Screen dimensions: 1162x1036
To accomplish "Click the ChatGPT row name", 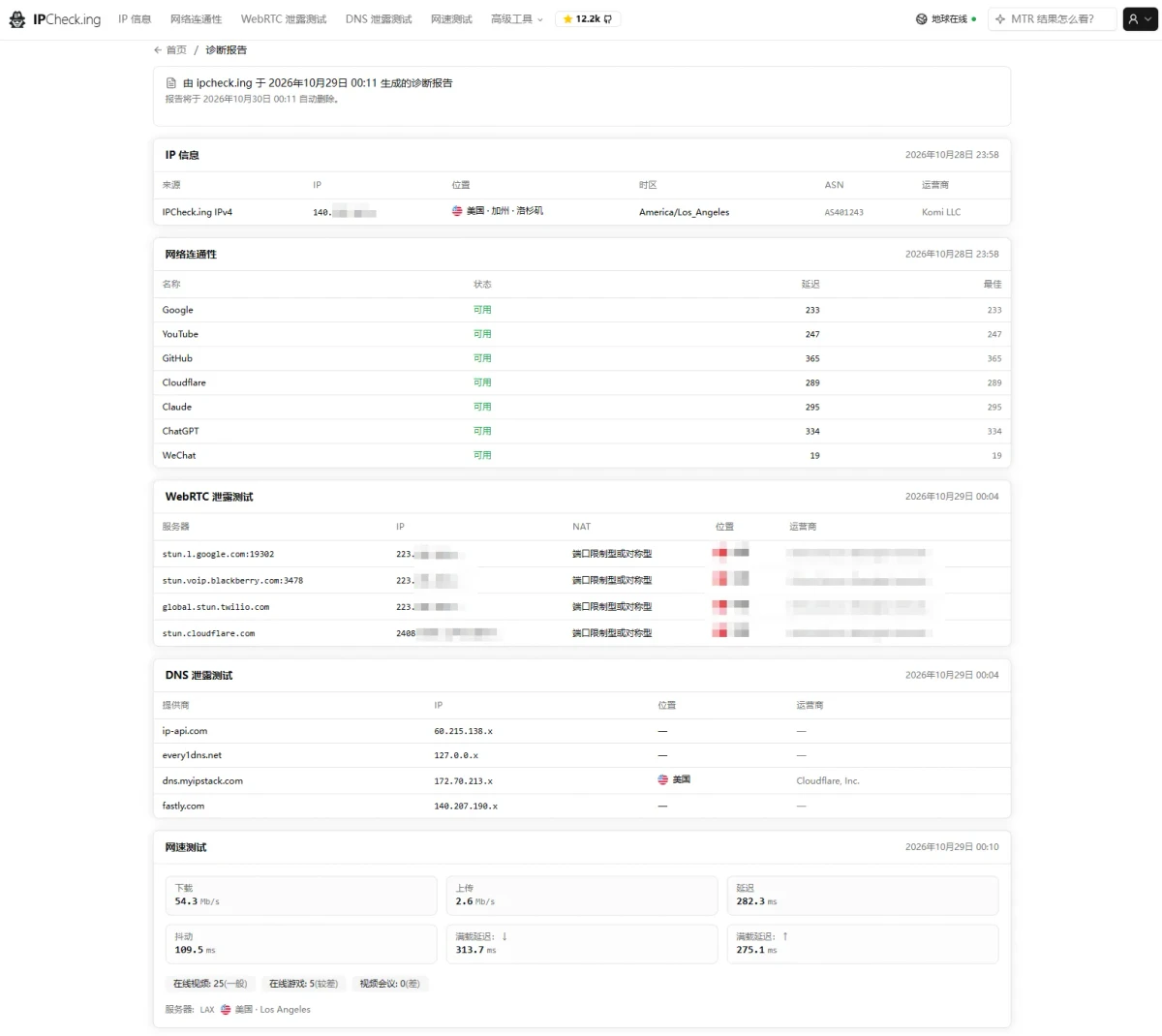I will click(x=180, y=431).
